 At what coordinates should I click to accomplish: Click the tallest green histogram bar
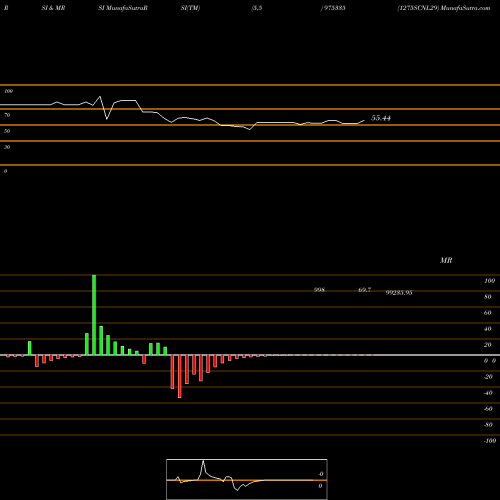pos(94,315)
